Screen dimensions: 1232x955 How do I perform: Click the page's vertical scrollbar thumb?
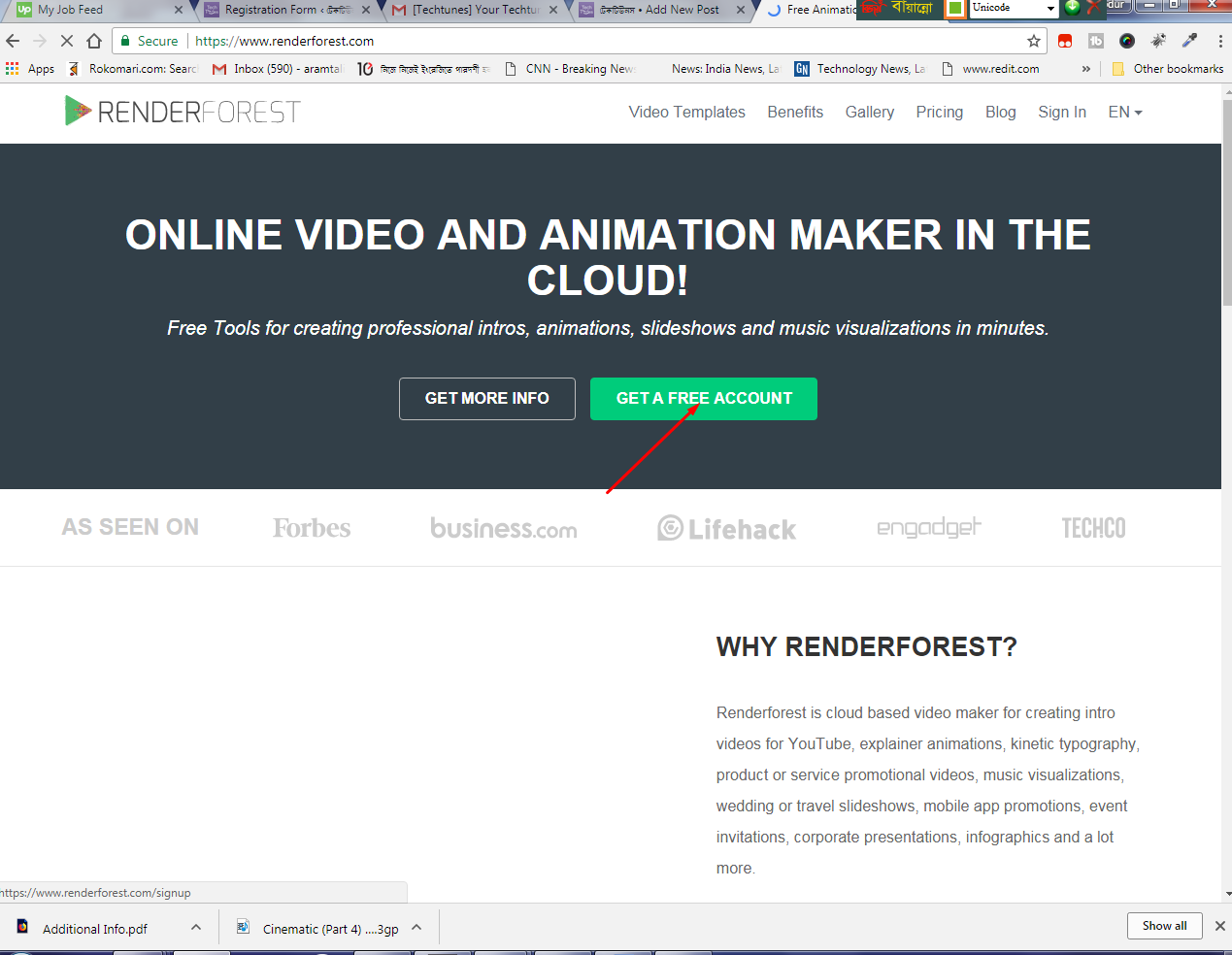click(1226, 214)
